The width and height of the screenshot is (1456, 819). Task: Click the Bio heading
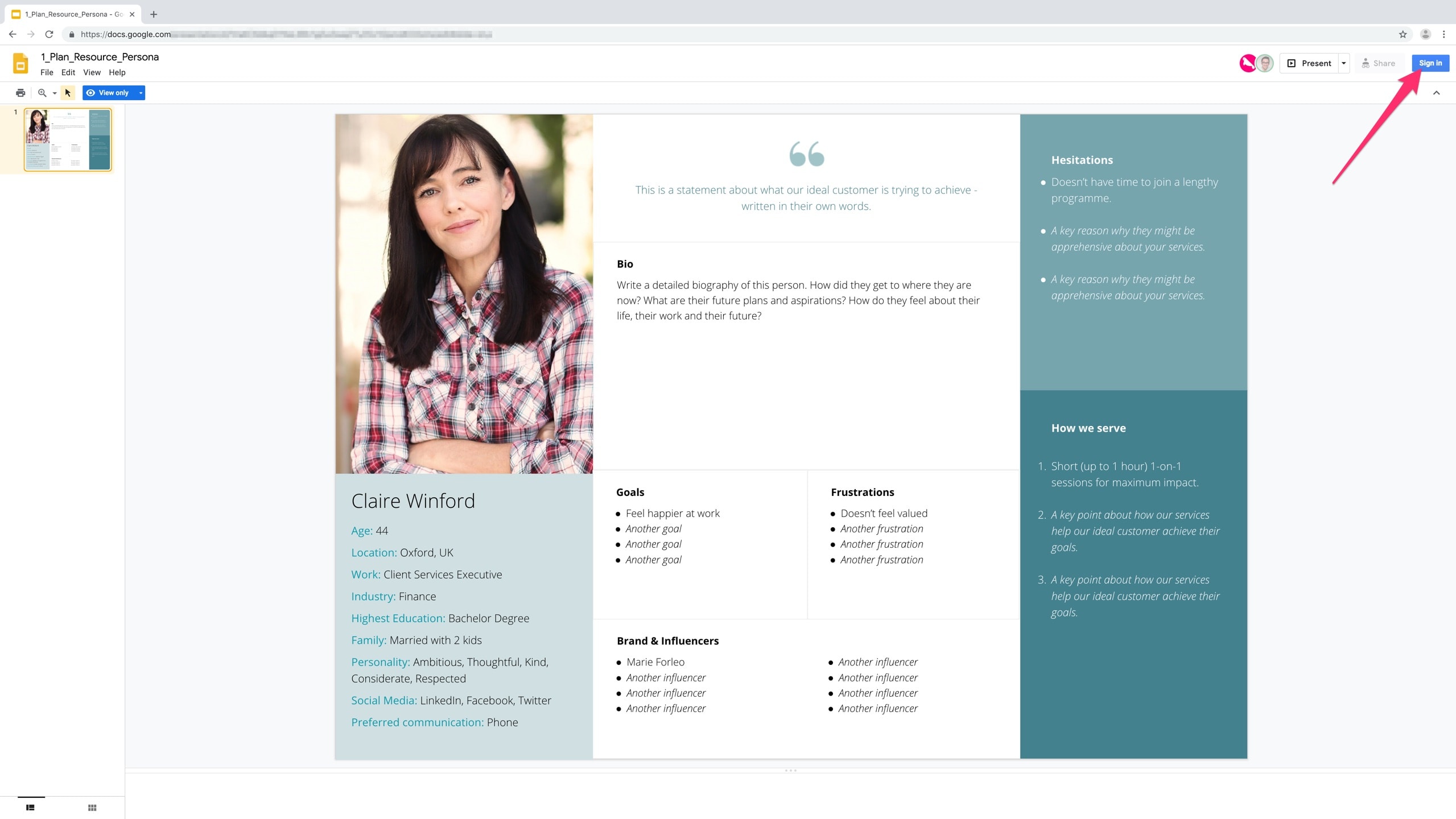(625, 264)
